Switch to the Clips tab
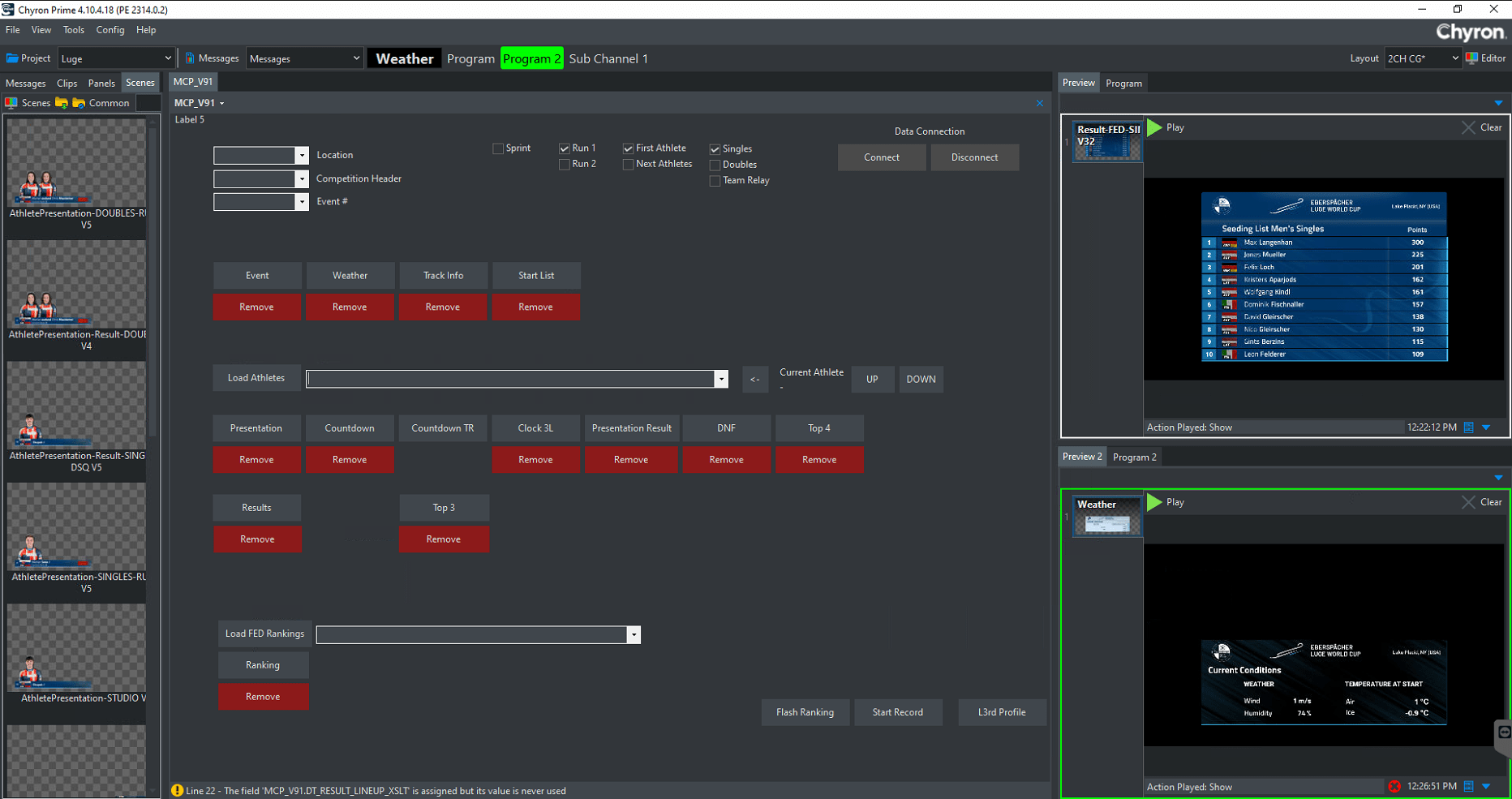 [67, 83]
